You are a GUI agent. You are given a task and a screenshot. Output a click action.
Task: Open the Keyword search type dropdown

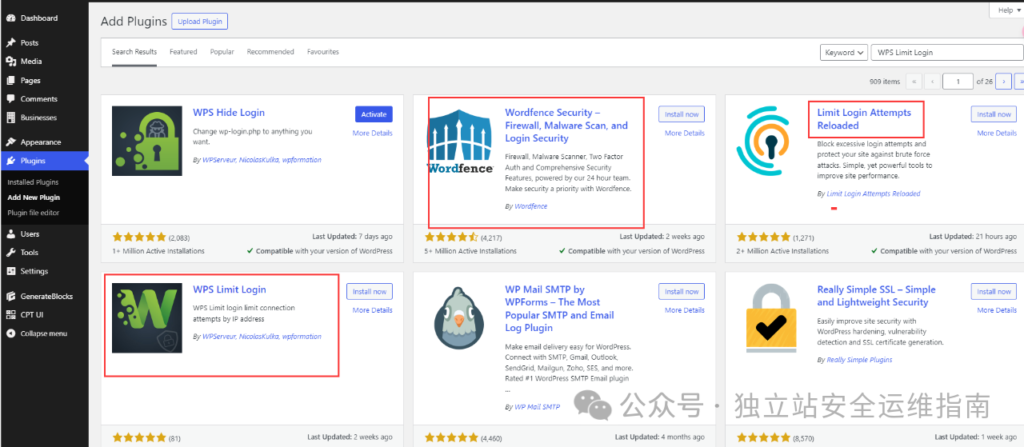point(844,52)
